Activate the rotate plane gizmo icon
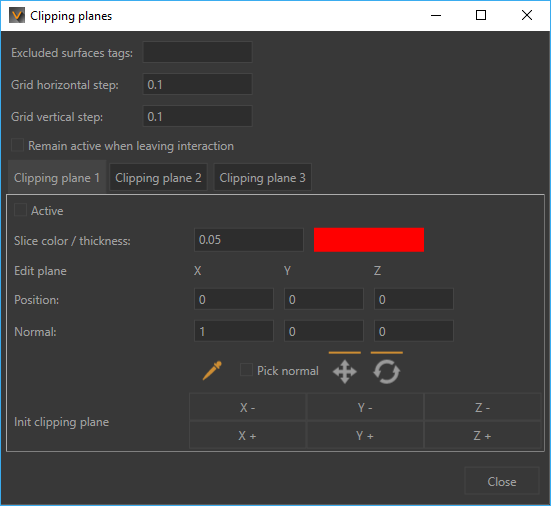This screenshot has width=551, height=506. tap(387, 371)
